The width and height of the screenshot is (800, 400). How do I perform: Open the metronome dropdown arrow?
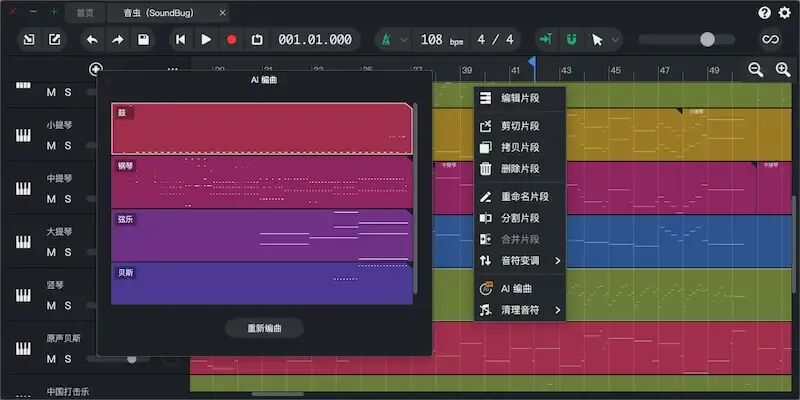coord(404,40)
